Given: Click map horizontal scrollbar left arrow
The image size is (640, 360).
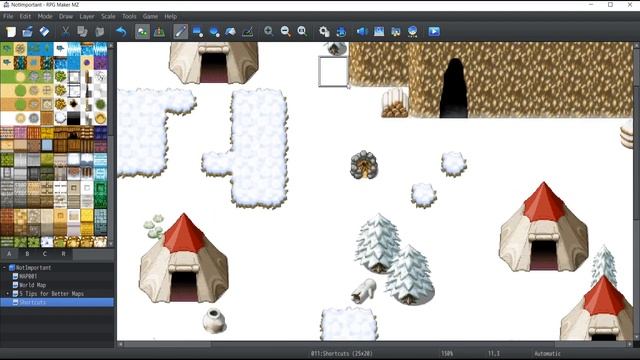Looking at the screenshot, I should coord(120,344).
